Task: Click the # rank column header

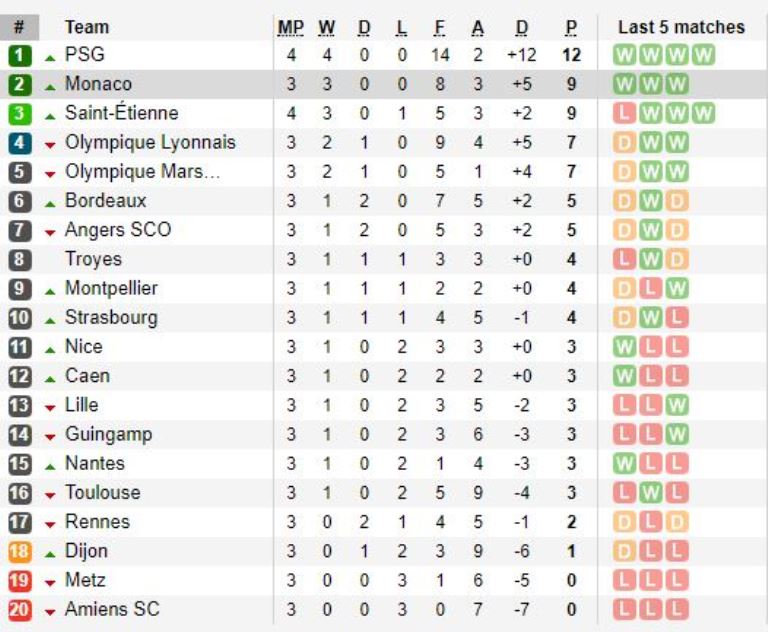Action: 20,27
